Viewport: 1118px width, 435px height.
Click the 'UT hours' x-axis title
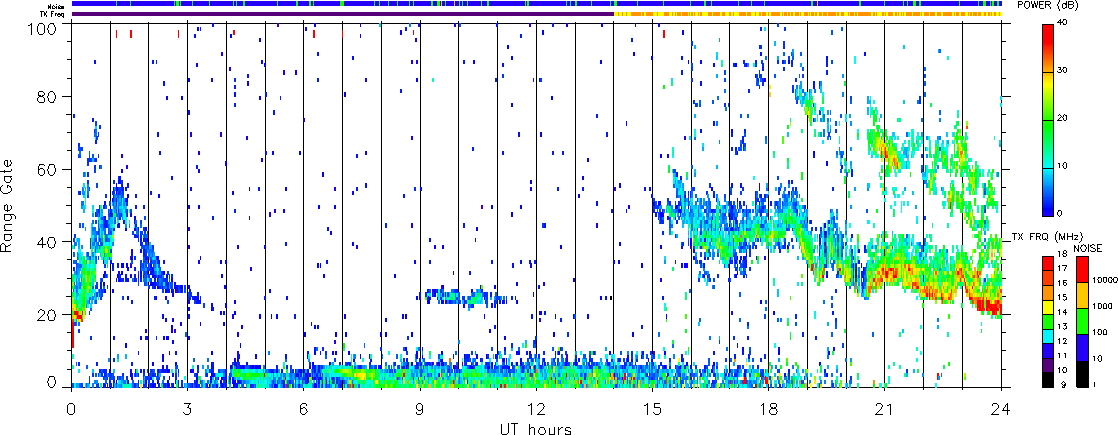point(536,428)
